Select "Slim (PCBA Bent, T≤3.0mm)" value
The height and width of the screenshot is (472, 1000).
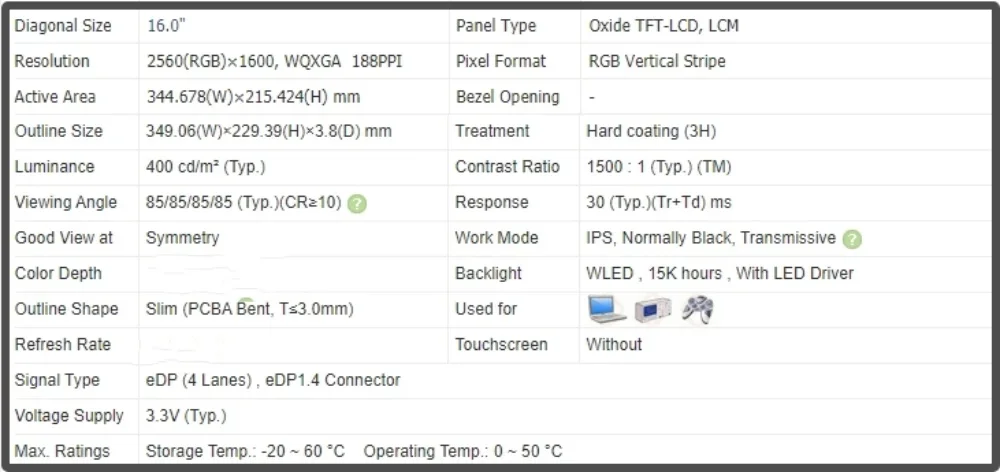pyautogui.click(x=249, y=309)
